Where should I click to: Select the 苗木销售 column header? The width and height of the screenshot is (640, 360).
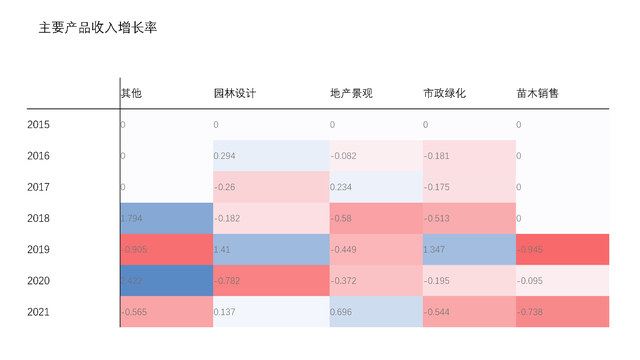[x=537, y=93]
